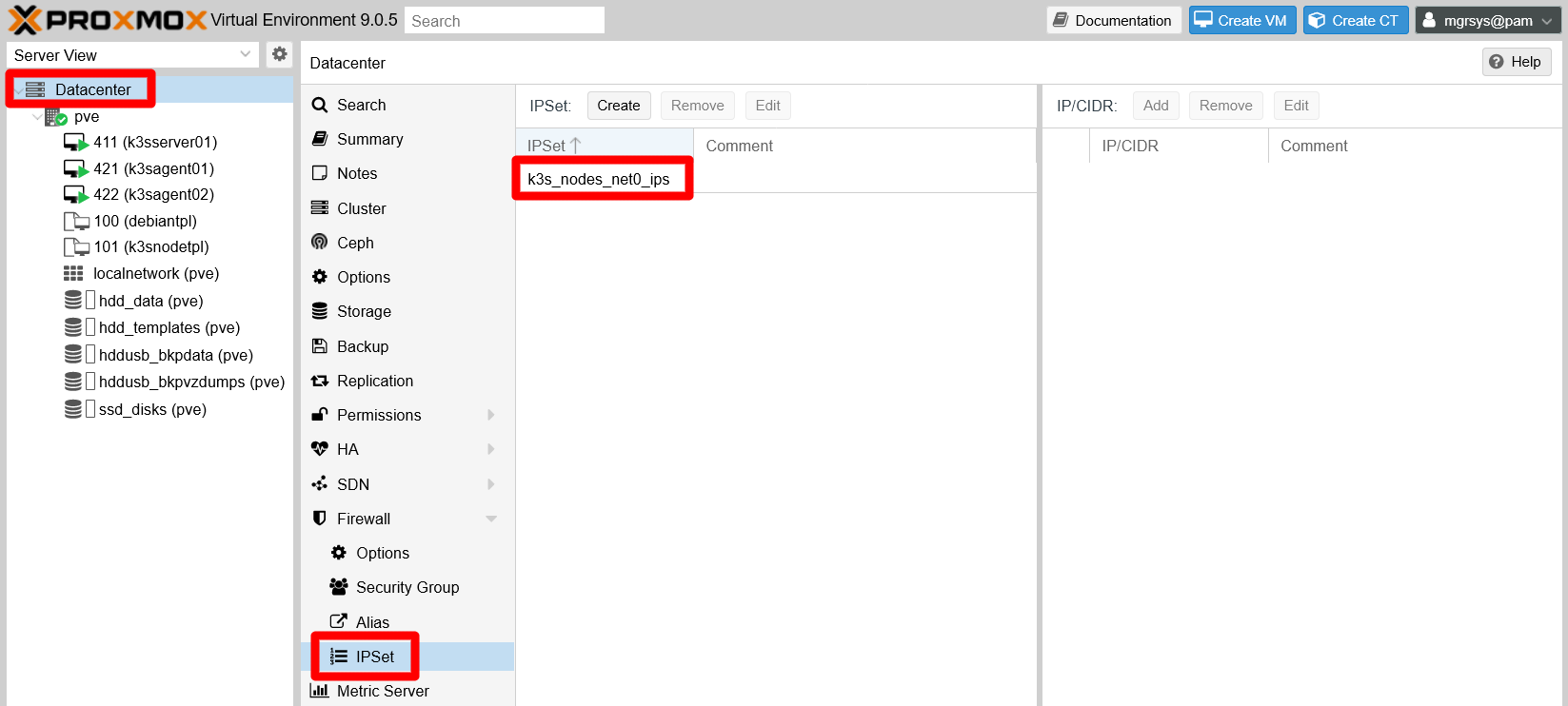The image size is (1568, 706).
Task: Open the Documentation button
Action: point(1114,20)
